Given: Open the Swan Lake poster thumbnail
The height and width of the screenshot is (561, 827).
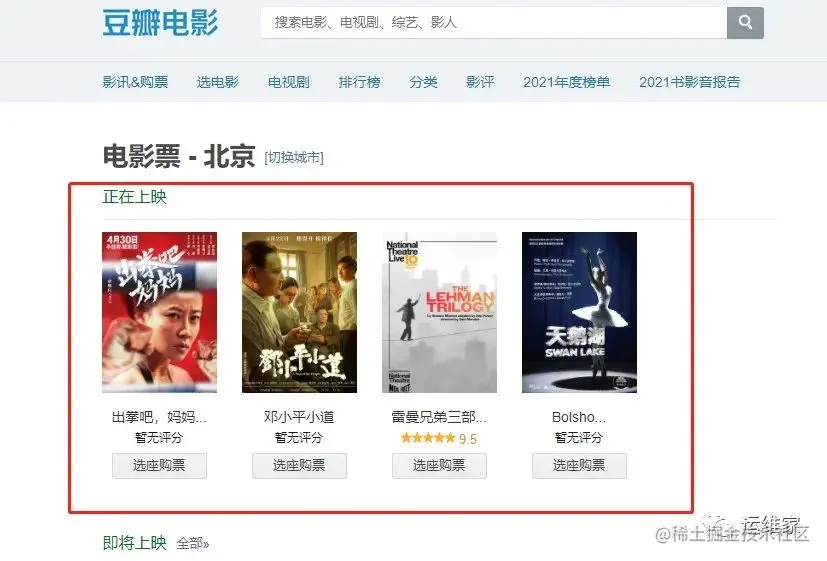Looking at the screenshot, I should [579, 312].
